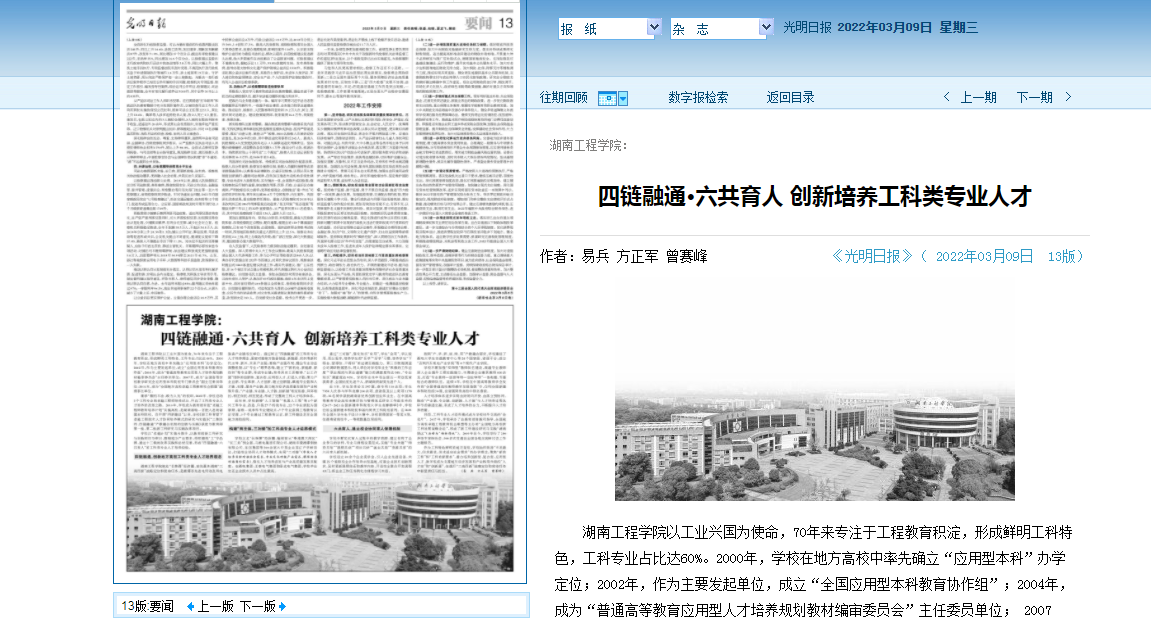The image size is (1151, 625).
Task: Open the 报纸 newspaper dropdown
Action: 609,28
